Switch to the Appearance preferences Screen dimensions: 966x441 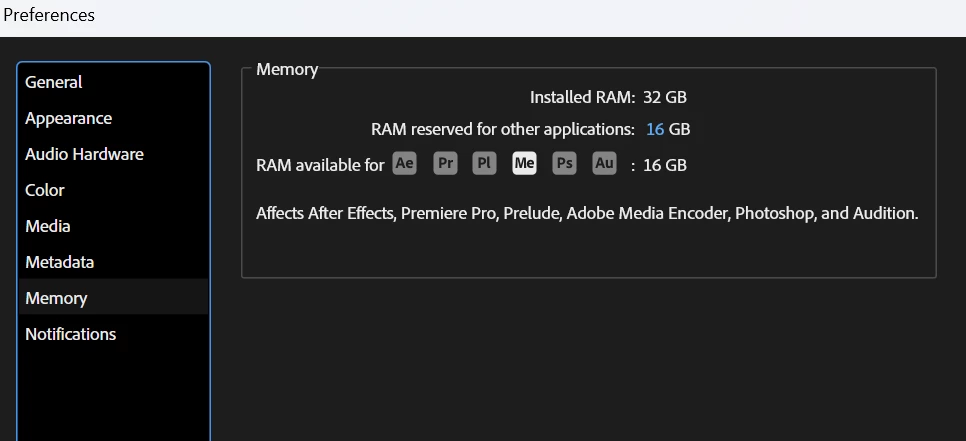coord(68,118)
